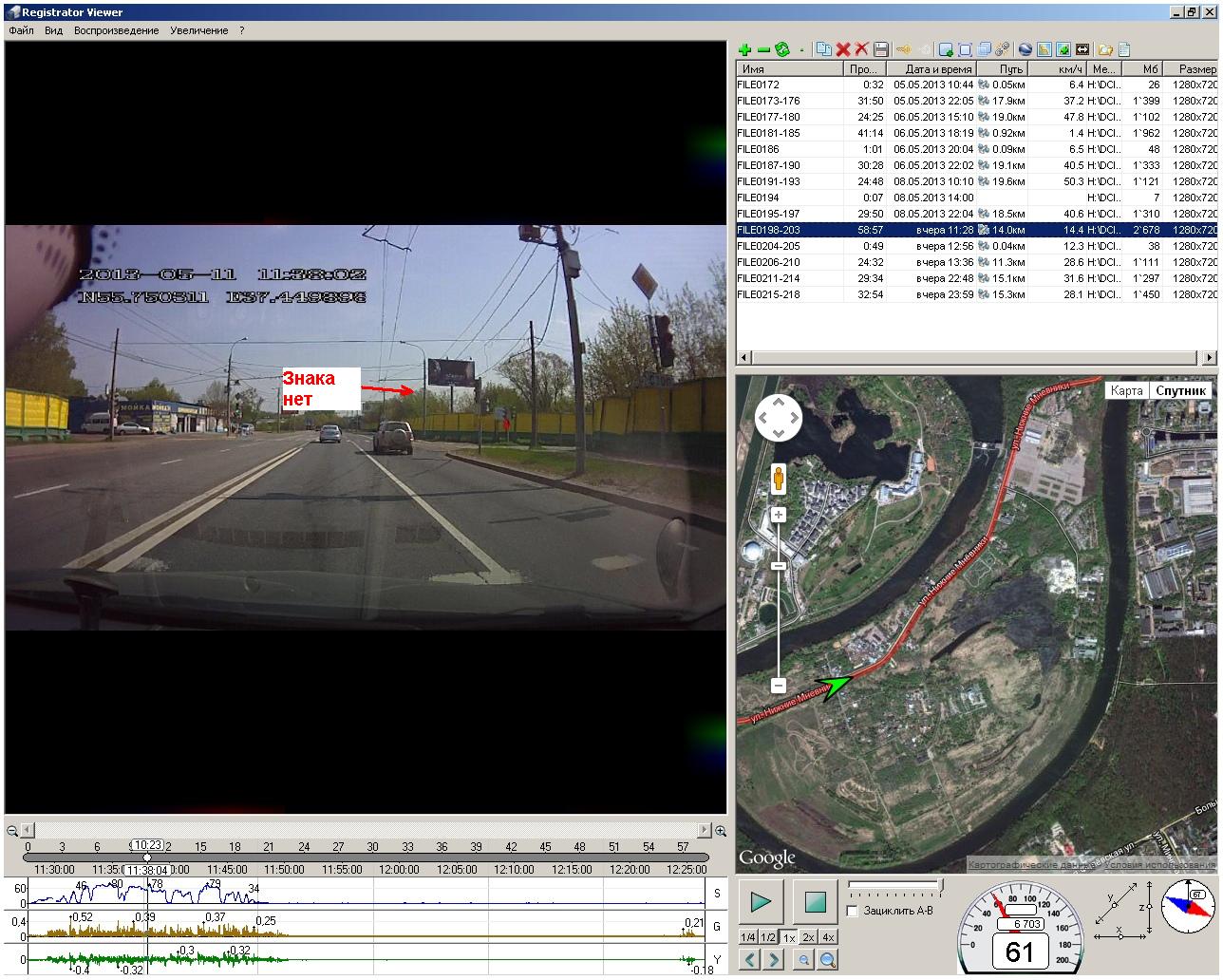
Task: Switch map to Карта view
Action: tap(1126, 390)
